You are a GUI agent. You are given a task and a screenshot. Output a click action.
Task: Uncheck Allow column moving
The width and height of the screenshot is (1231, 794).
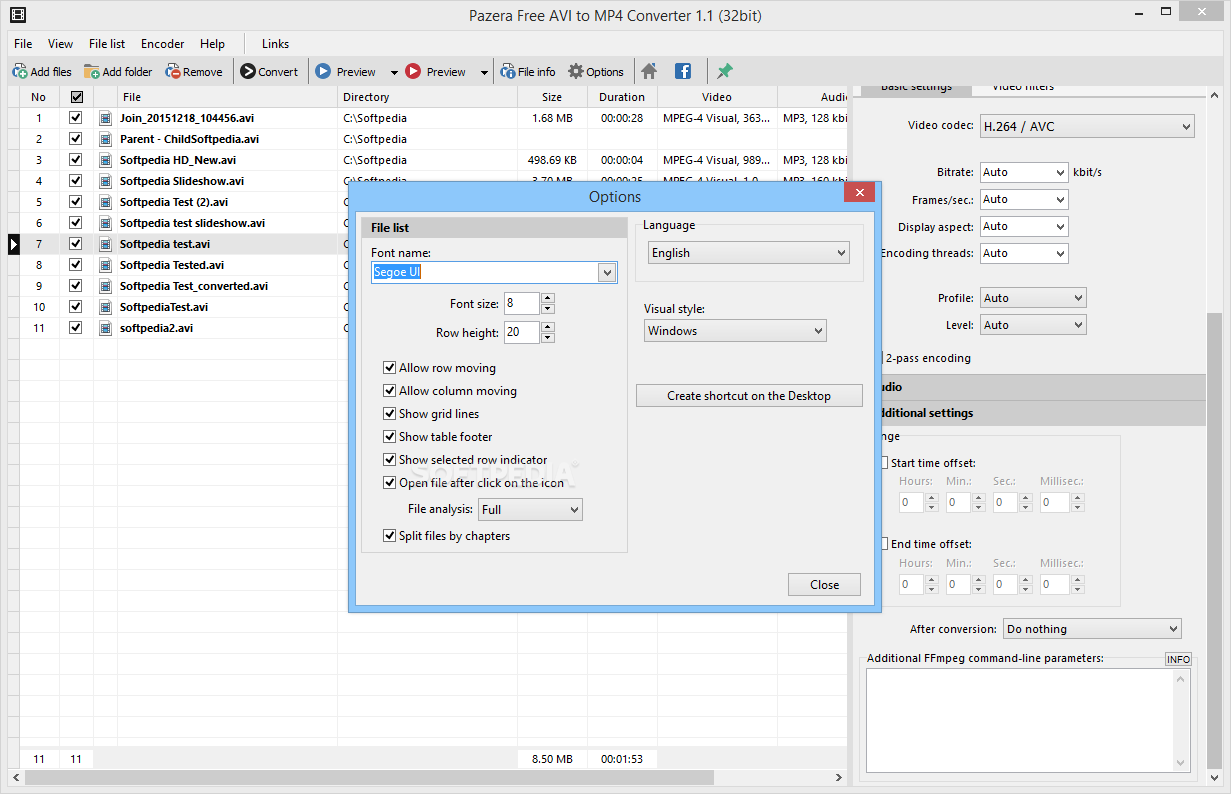point(390,391)
